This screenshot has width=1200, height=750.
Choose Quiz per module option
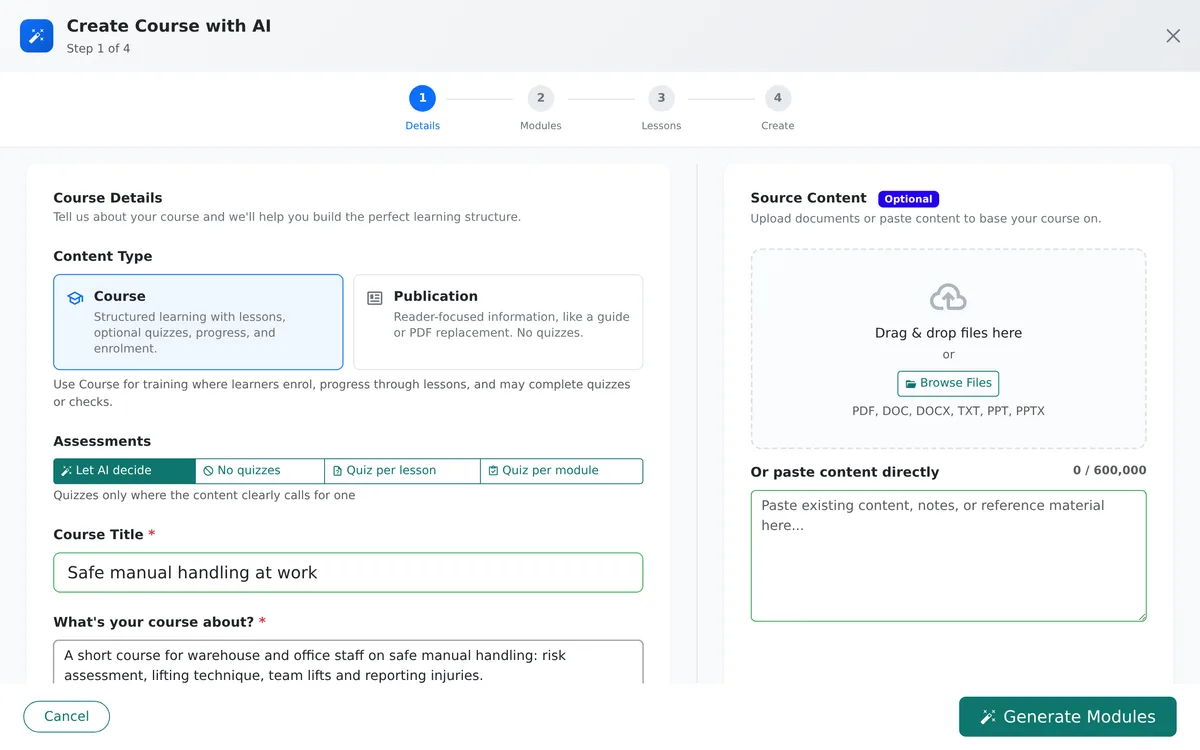[x=561, y=471]
